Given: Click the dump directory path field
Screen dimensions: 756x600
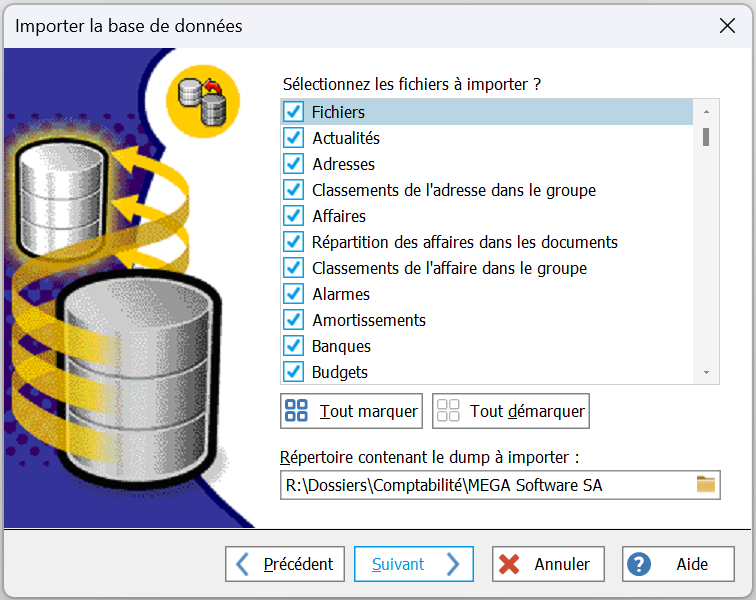Looking at the screenshot, I should pos(485,486).
